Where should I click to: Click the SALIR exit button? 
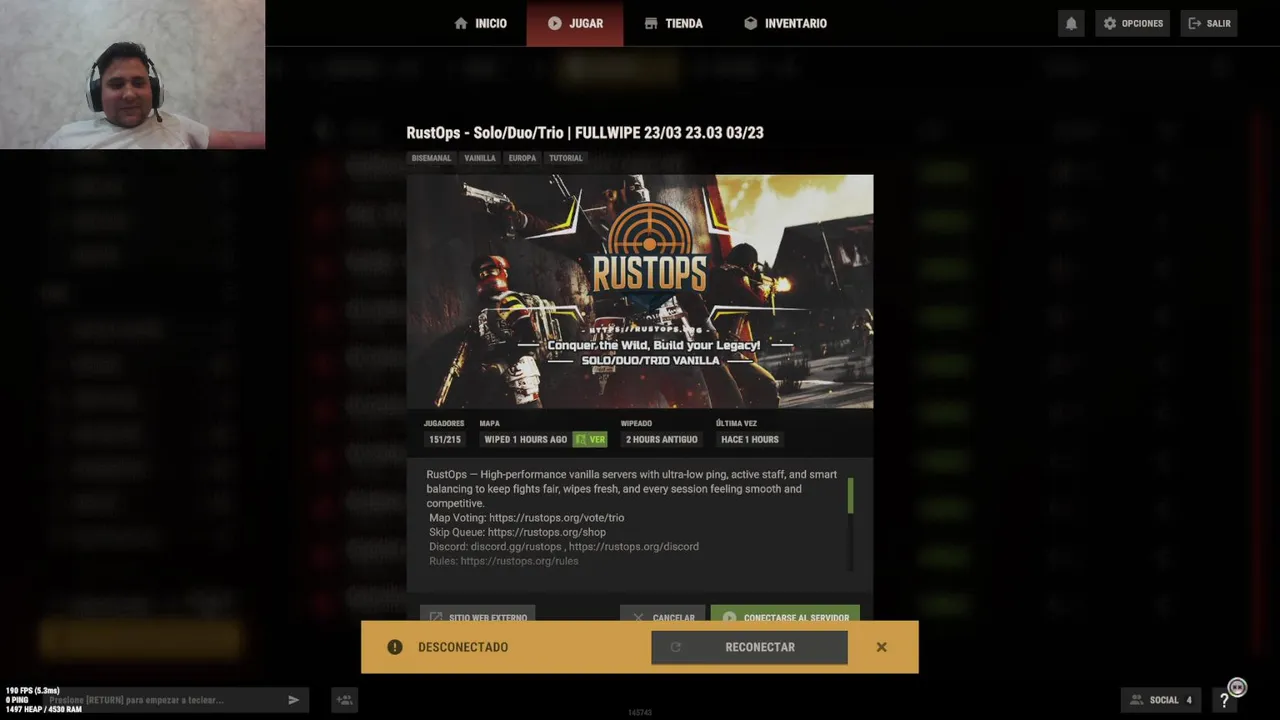(1209, 23)
